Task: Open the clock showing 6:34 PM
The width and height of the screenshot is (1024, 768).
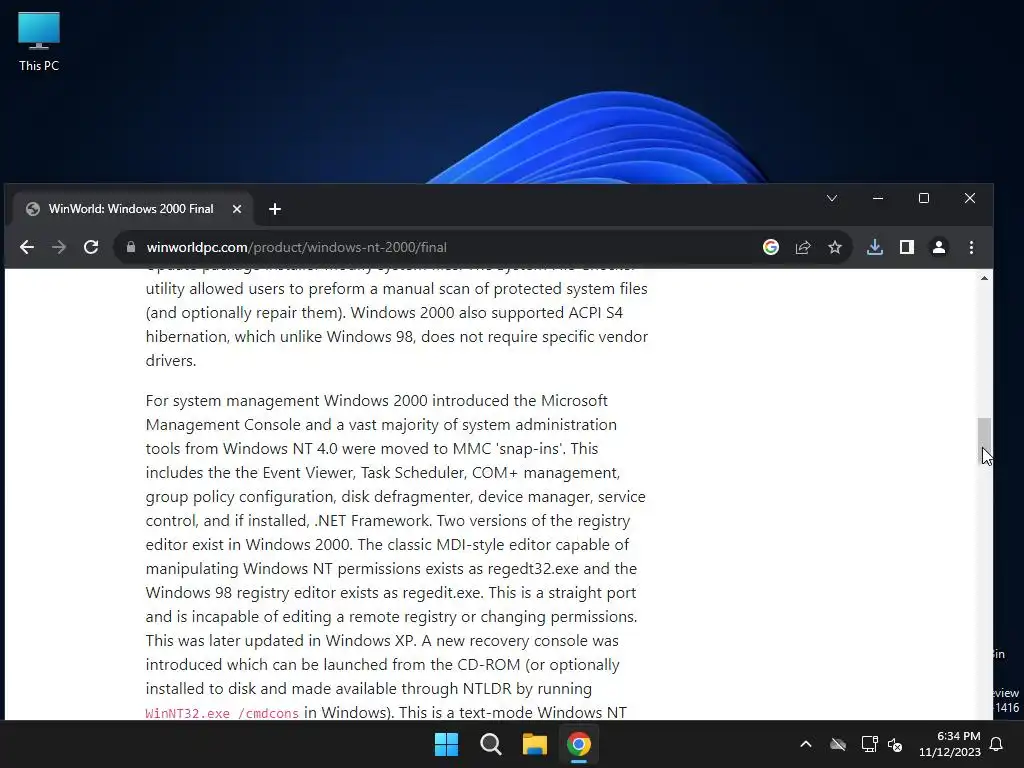Action: [950, 744]
